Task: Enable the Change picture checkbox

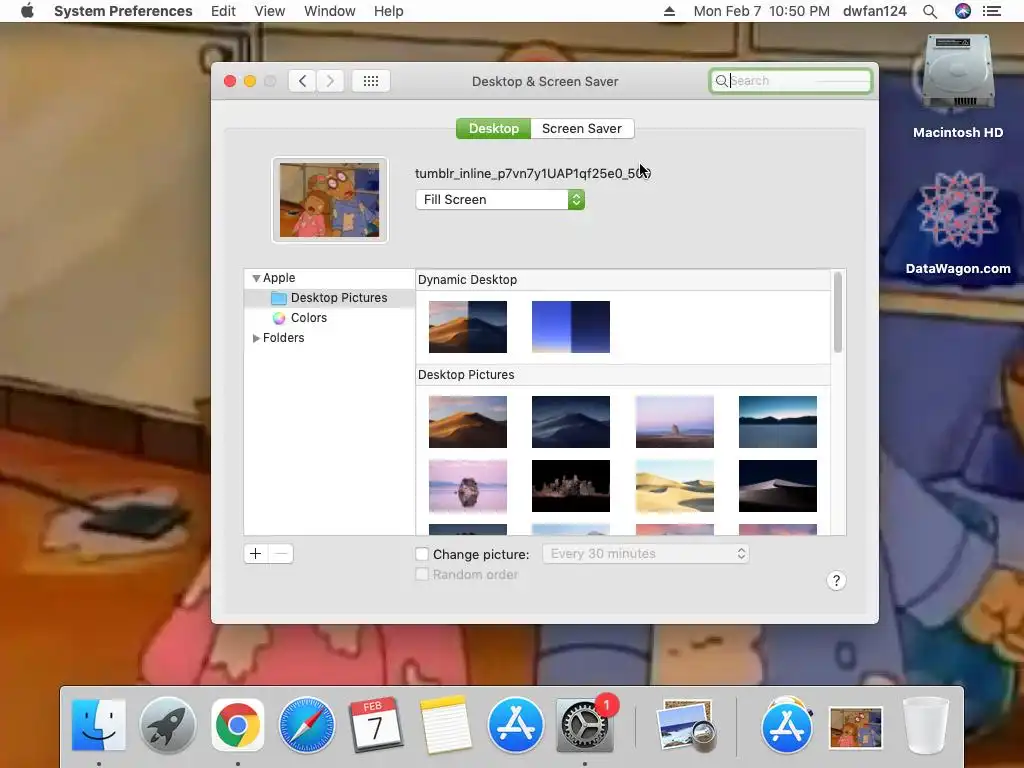Action: (422, 554)
